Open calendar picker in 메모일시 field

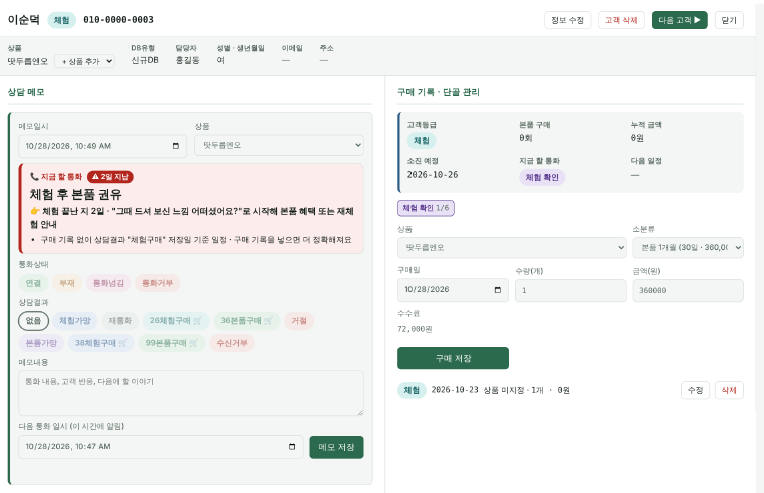pos(176,146)
